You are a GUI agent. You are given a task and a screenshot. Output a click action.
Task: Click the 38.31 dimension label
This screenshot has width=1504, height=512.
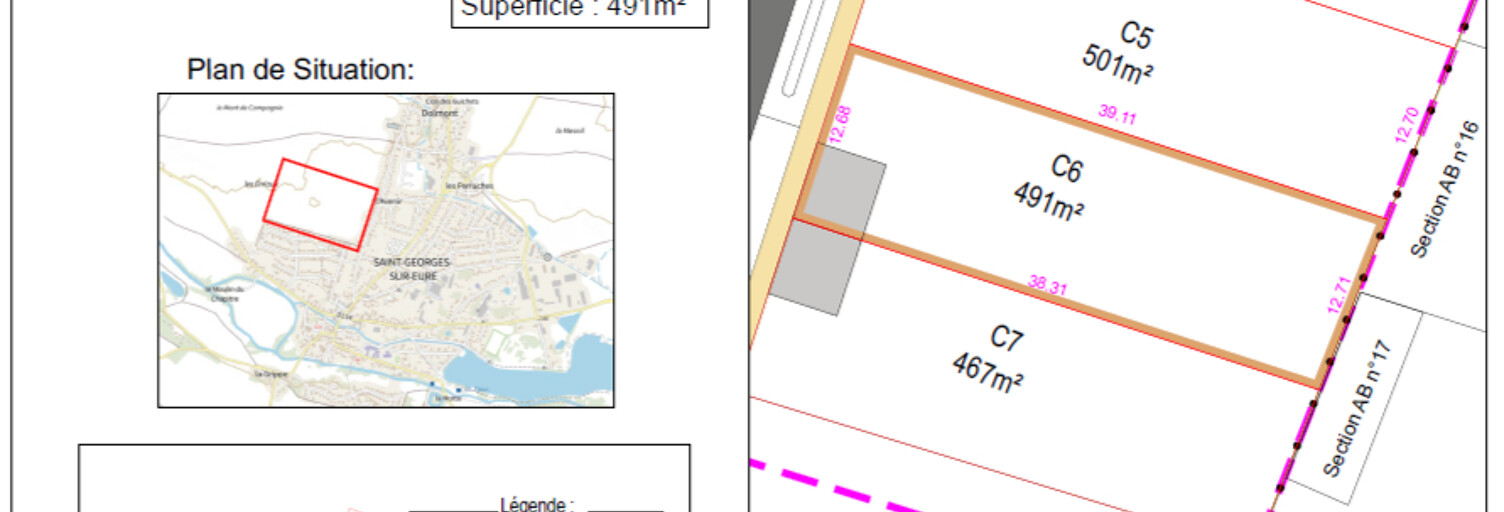[1048, 285]
